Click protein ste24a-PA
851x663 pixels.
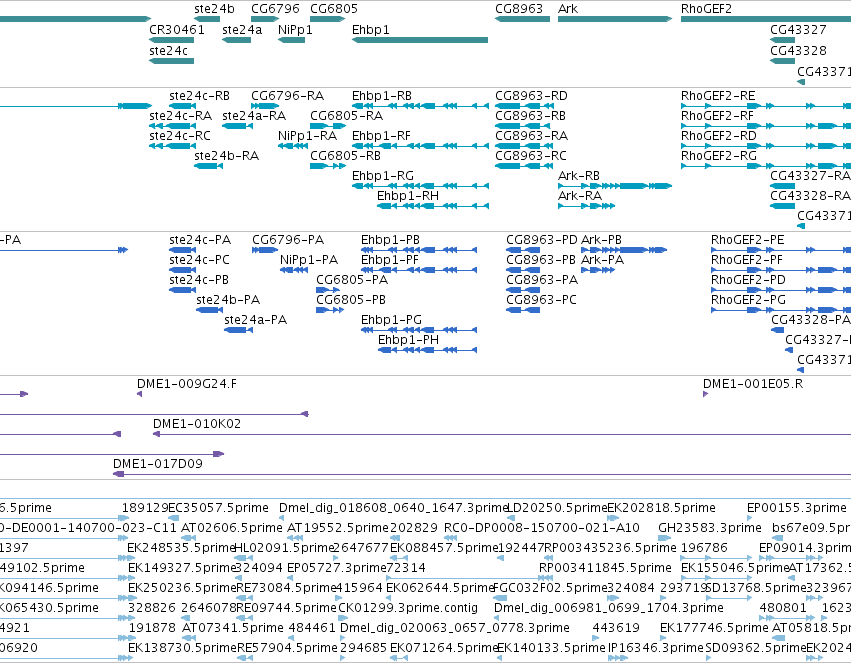click(255, 320)
